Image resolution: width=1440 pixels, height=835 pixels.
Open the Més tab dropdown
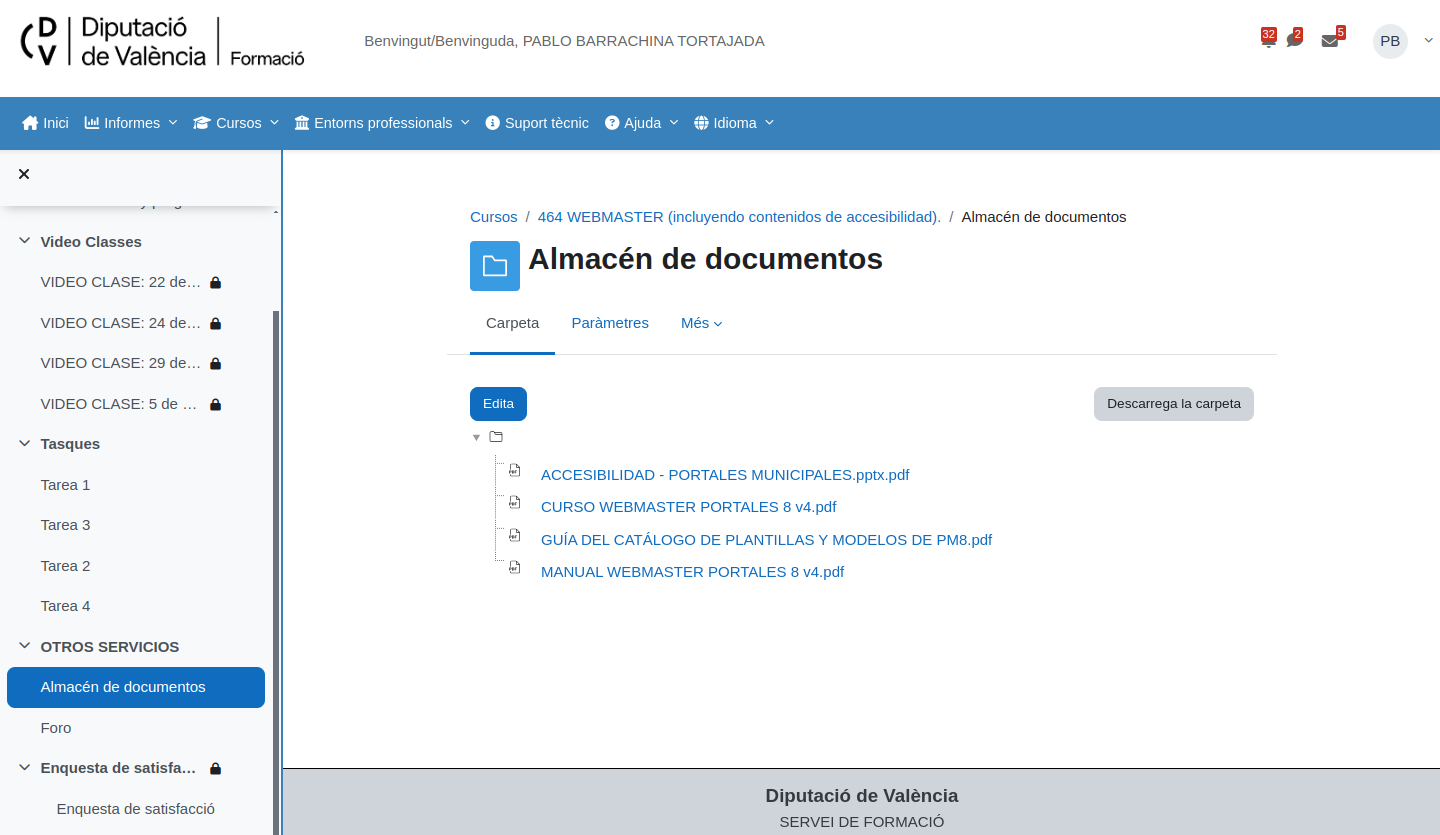point(702,323)
